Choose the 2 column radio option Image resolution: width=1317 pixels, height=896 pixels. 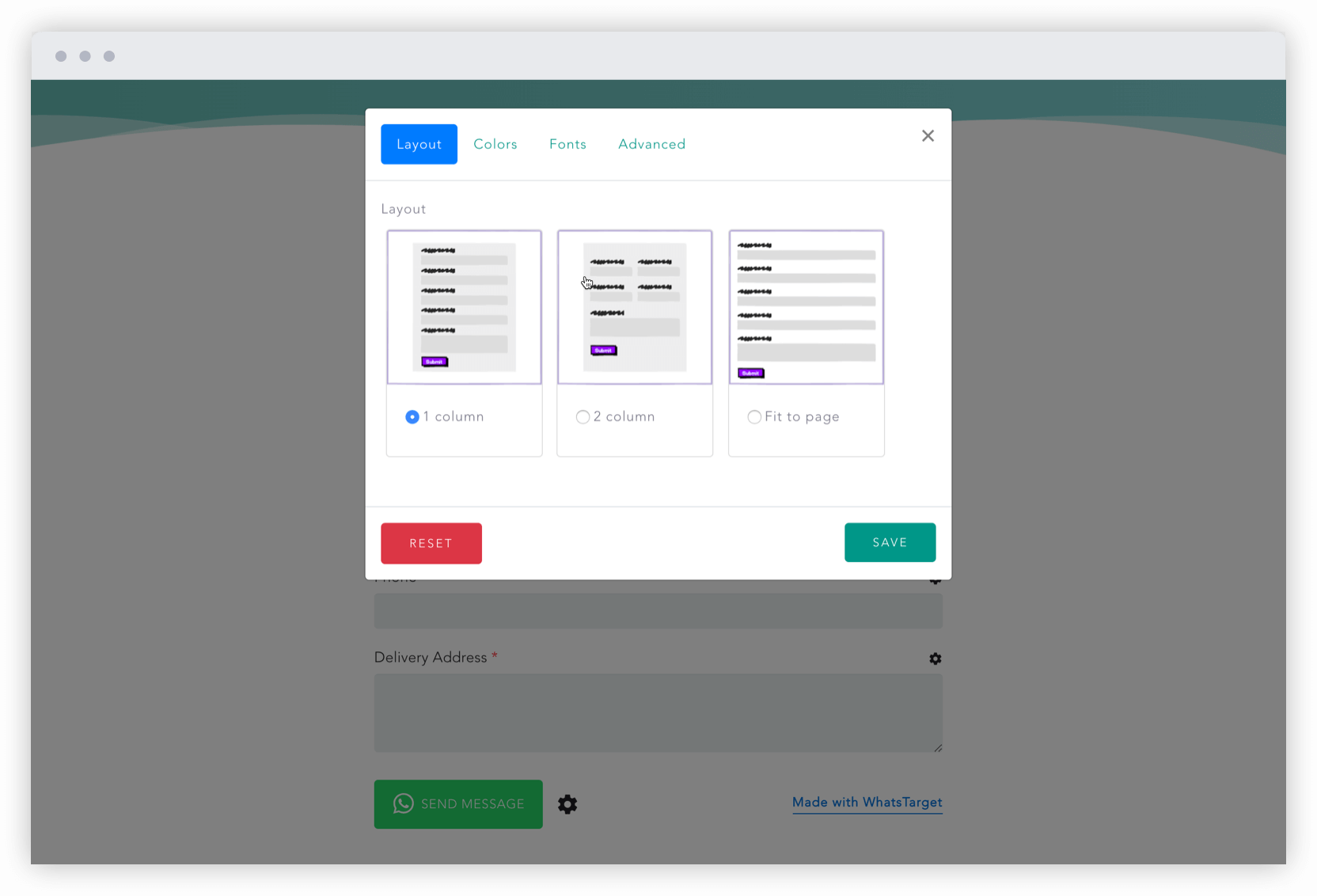583,417
